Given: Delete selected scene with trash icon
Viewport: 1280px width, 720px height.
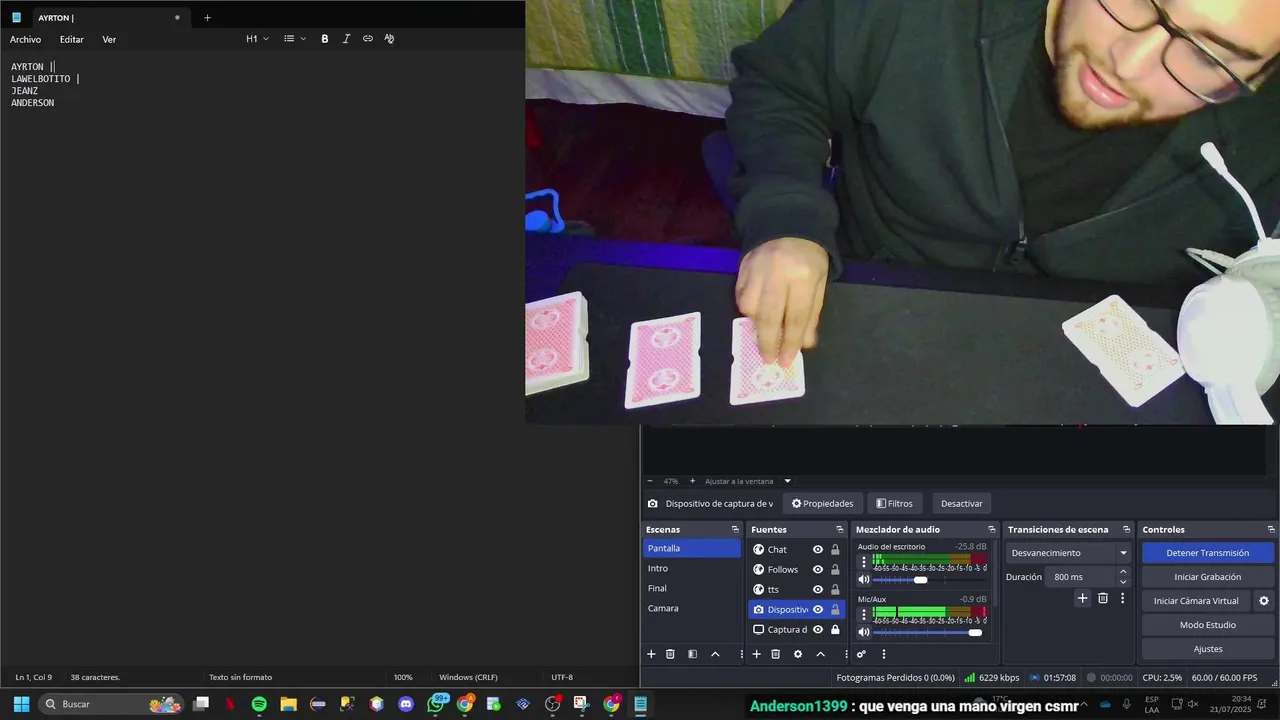Looking at the screenshot, I should pyautogui.click(x=670, y=654).
